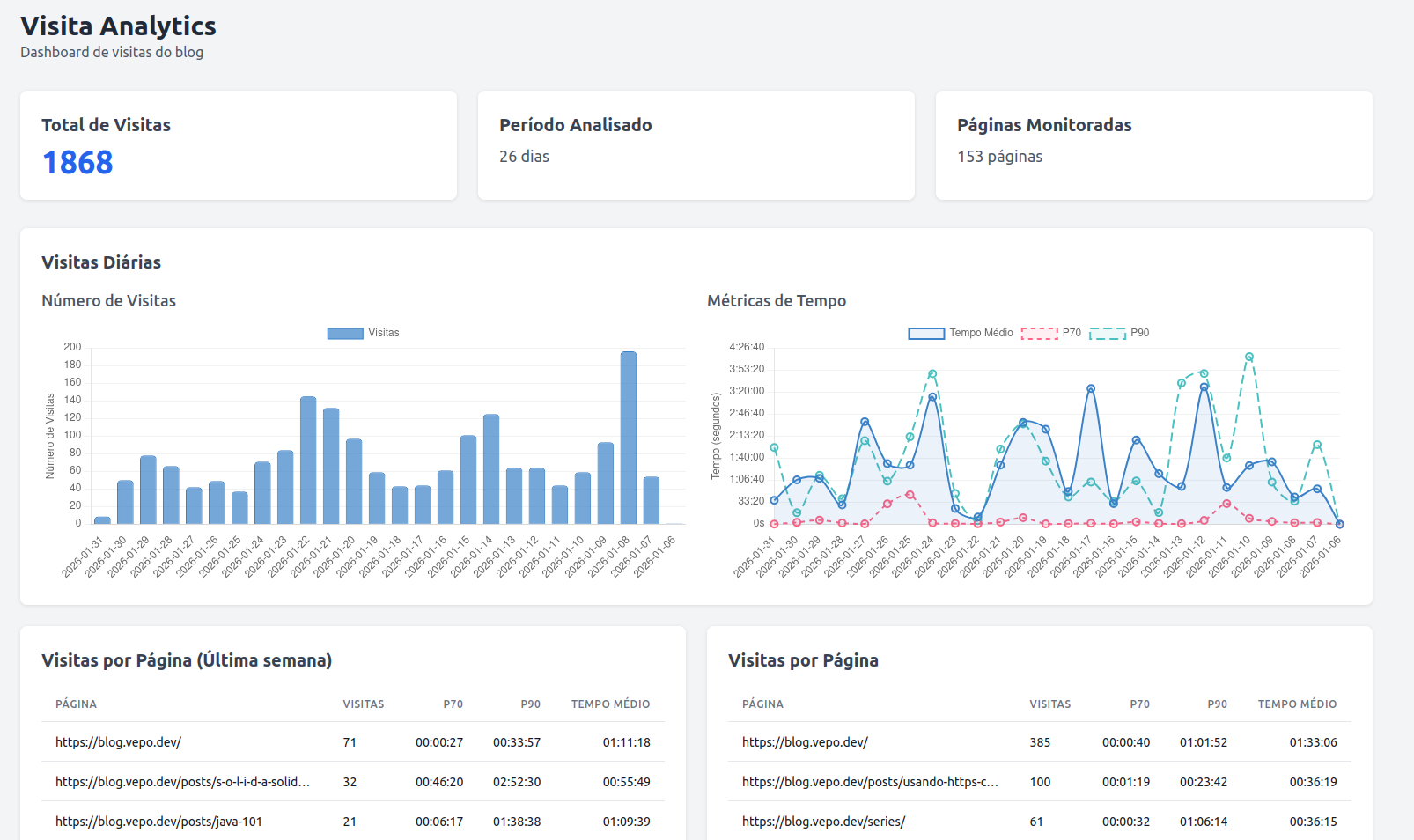
Task: Click the 1868 total visits number
Action: (x=77, y=163)
